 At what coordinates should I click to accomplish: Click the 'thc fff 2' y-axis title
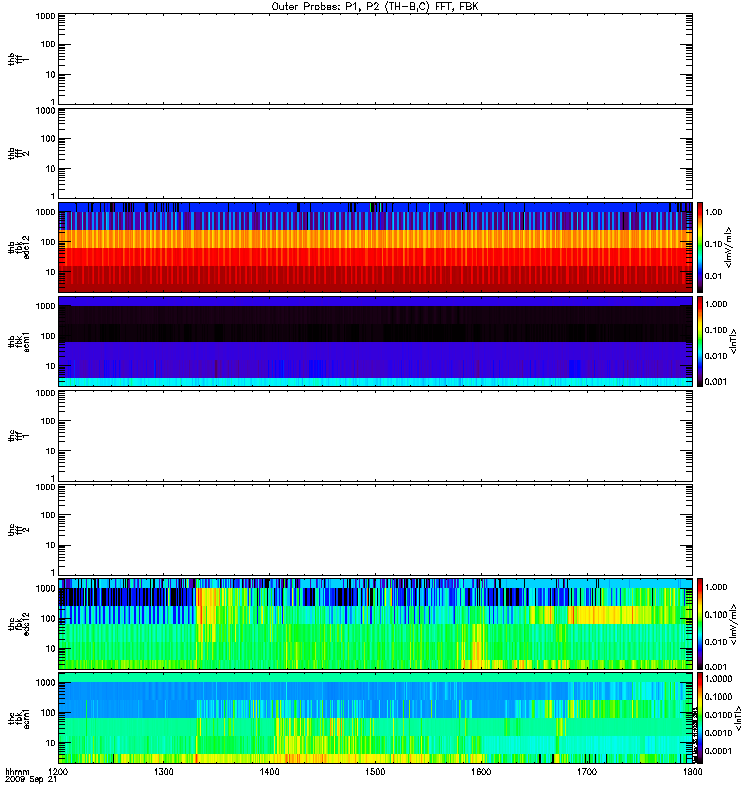(x=18, y=530)
